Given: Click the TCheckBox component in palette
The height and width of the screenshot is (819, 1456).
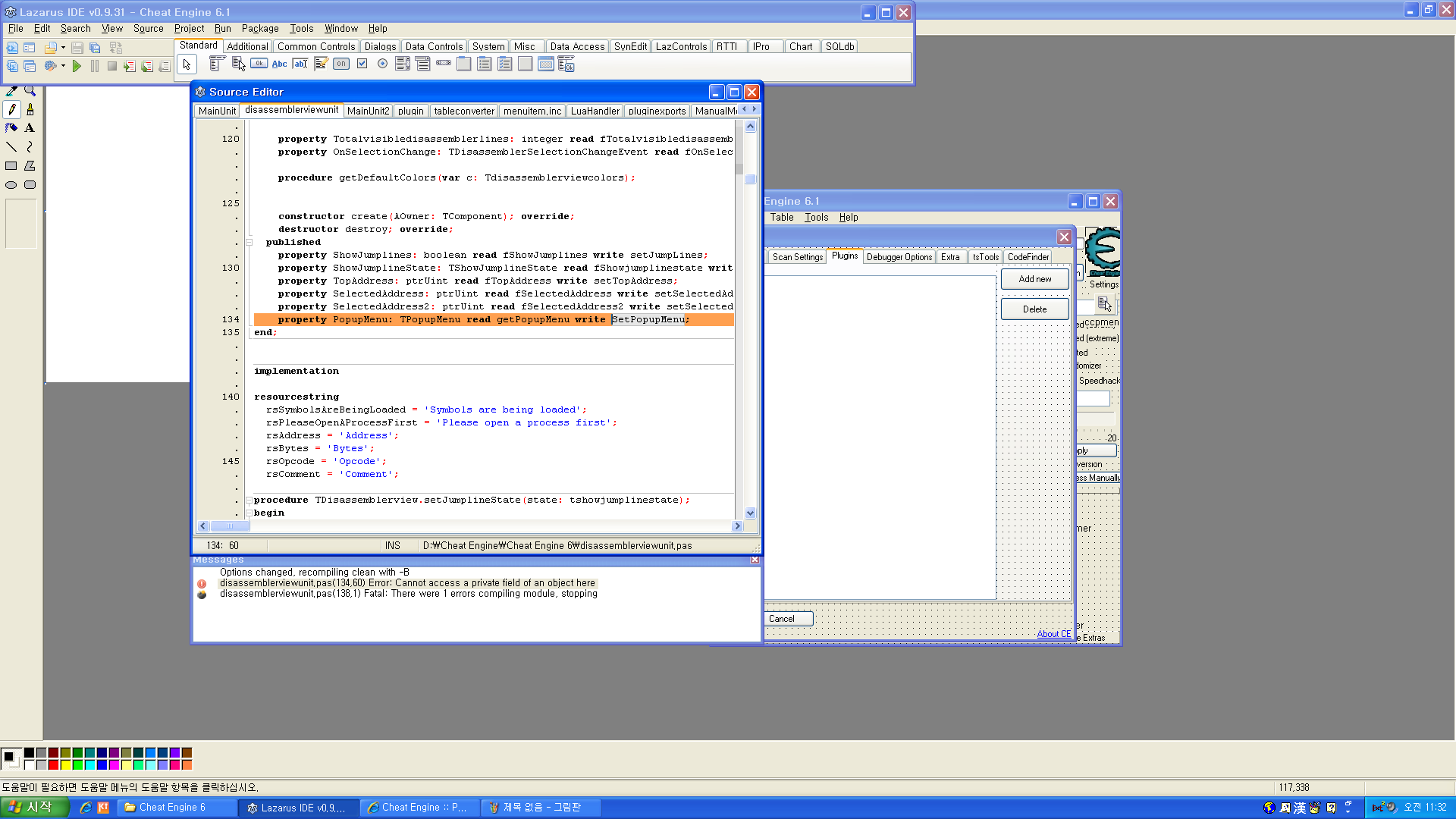Looking at the screenshot, I should (x=362, y=64).
